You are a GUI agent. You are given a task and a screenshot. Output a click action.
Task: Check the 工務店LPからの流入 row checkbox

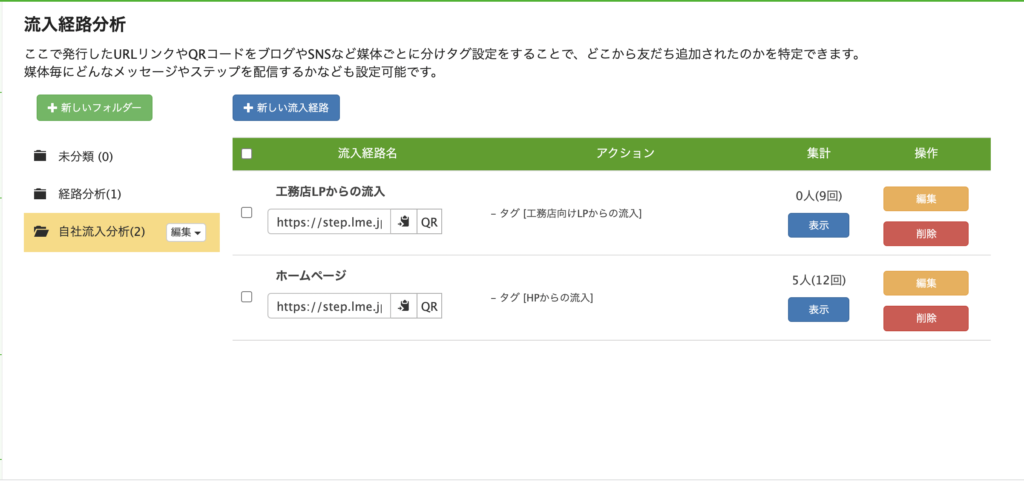click(x=246, y=212)
